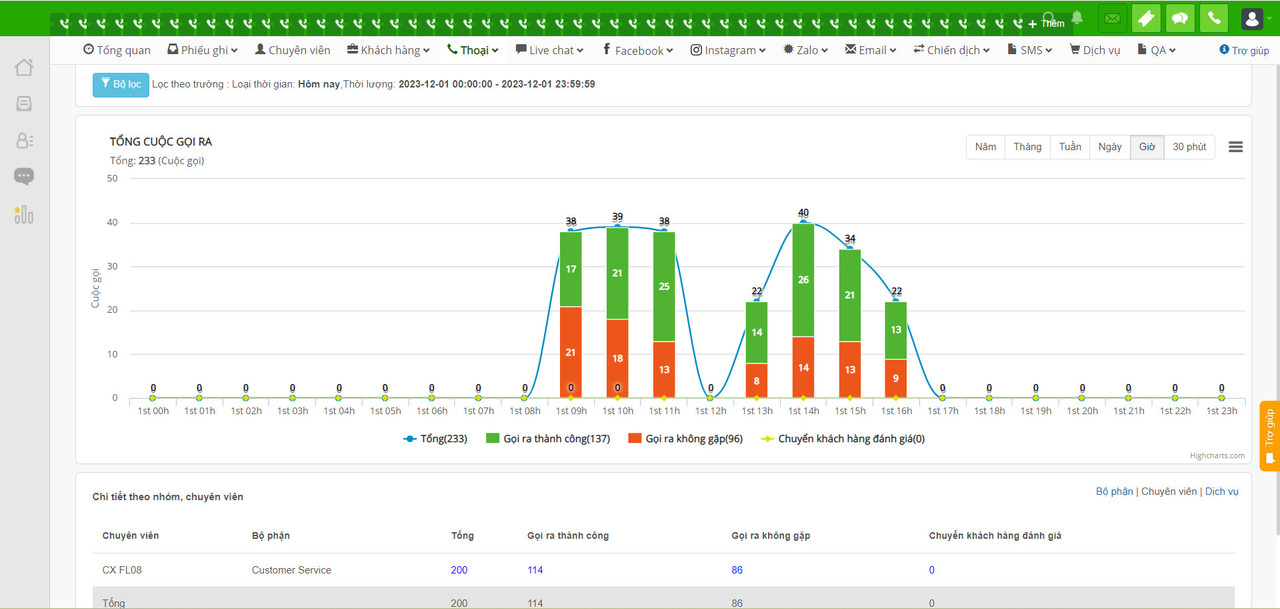This screenshot has height=609, width=1280.
Task: Expand the SMS dropdown menu
Action: [1030, 50]
